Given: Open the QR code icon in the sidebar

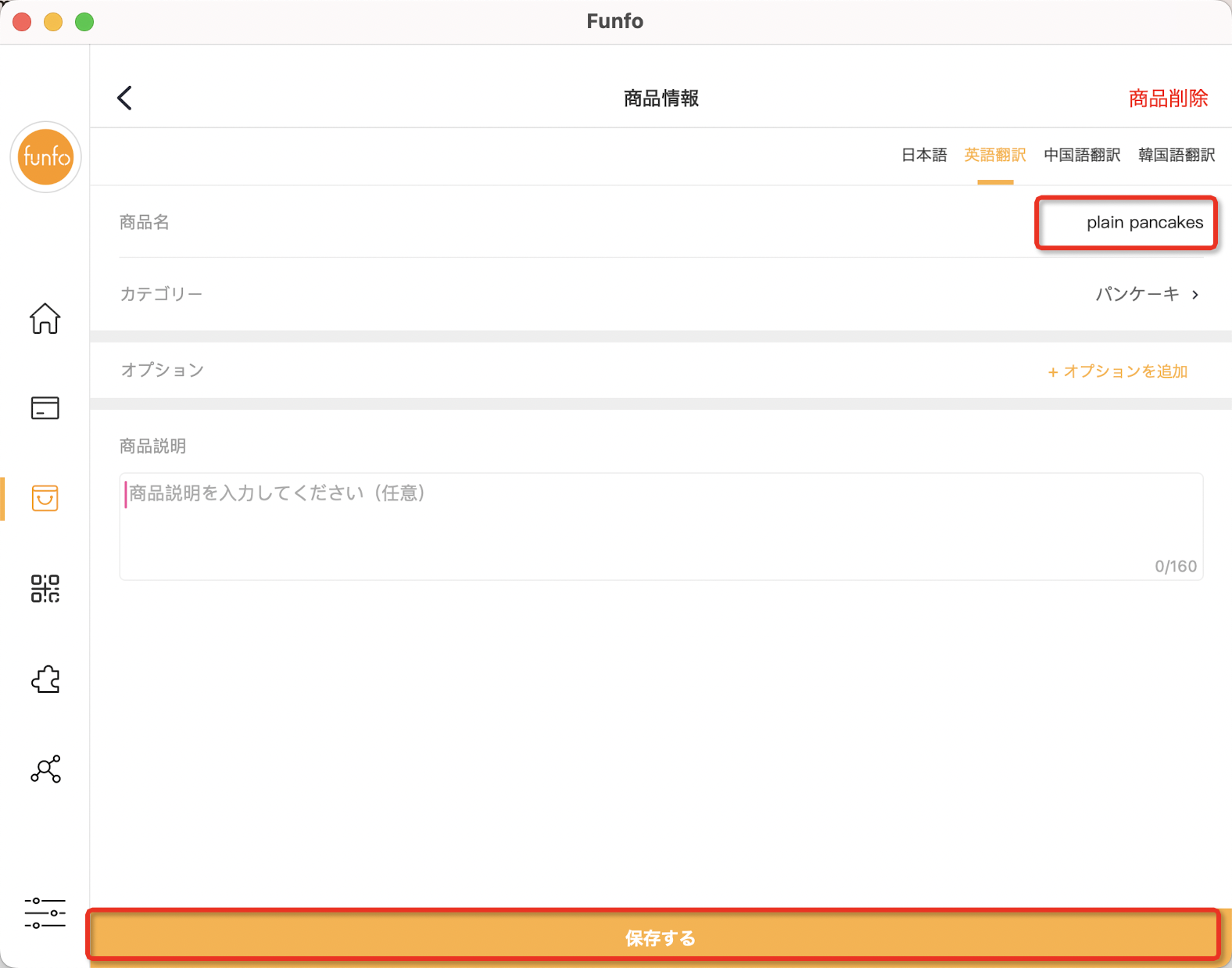Looking at the screenshot, I should 45,589.
